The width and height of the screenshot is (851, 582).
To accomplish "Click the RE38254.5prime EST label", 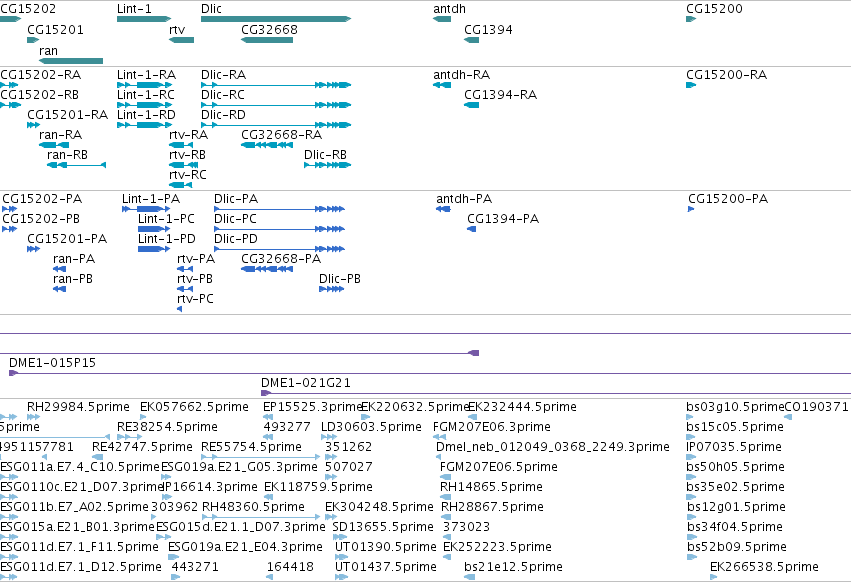I will [x=167, y=427].
